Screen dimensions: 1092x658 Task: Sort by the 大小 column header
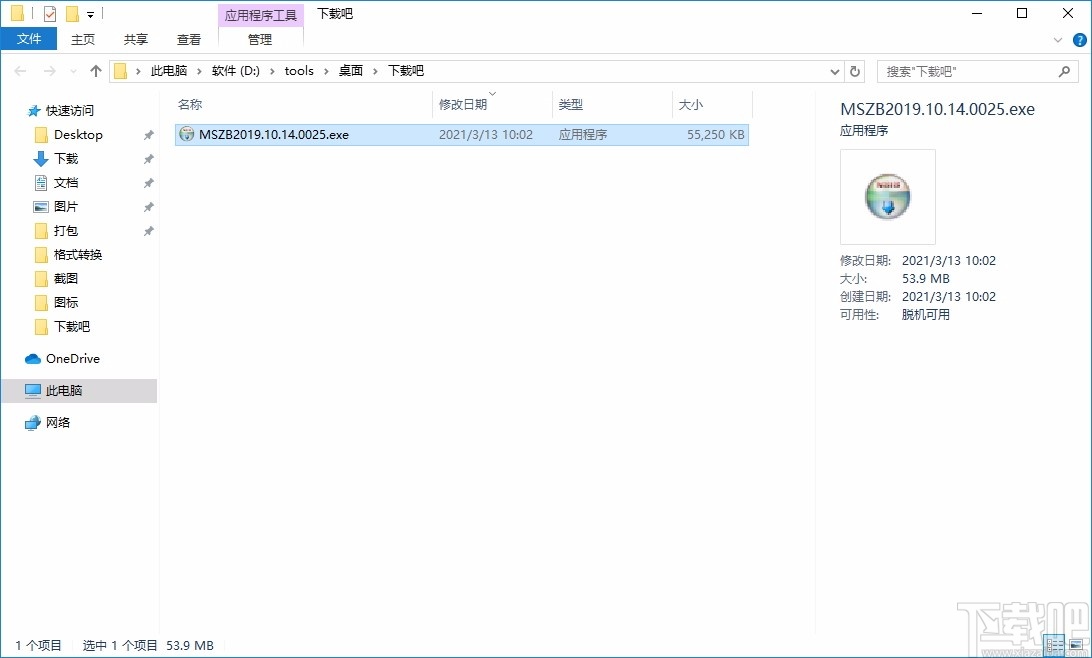click(712, 104)
